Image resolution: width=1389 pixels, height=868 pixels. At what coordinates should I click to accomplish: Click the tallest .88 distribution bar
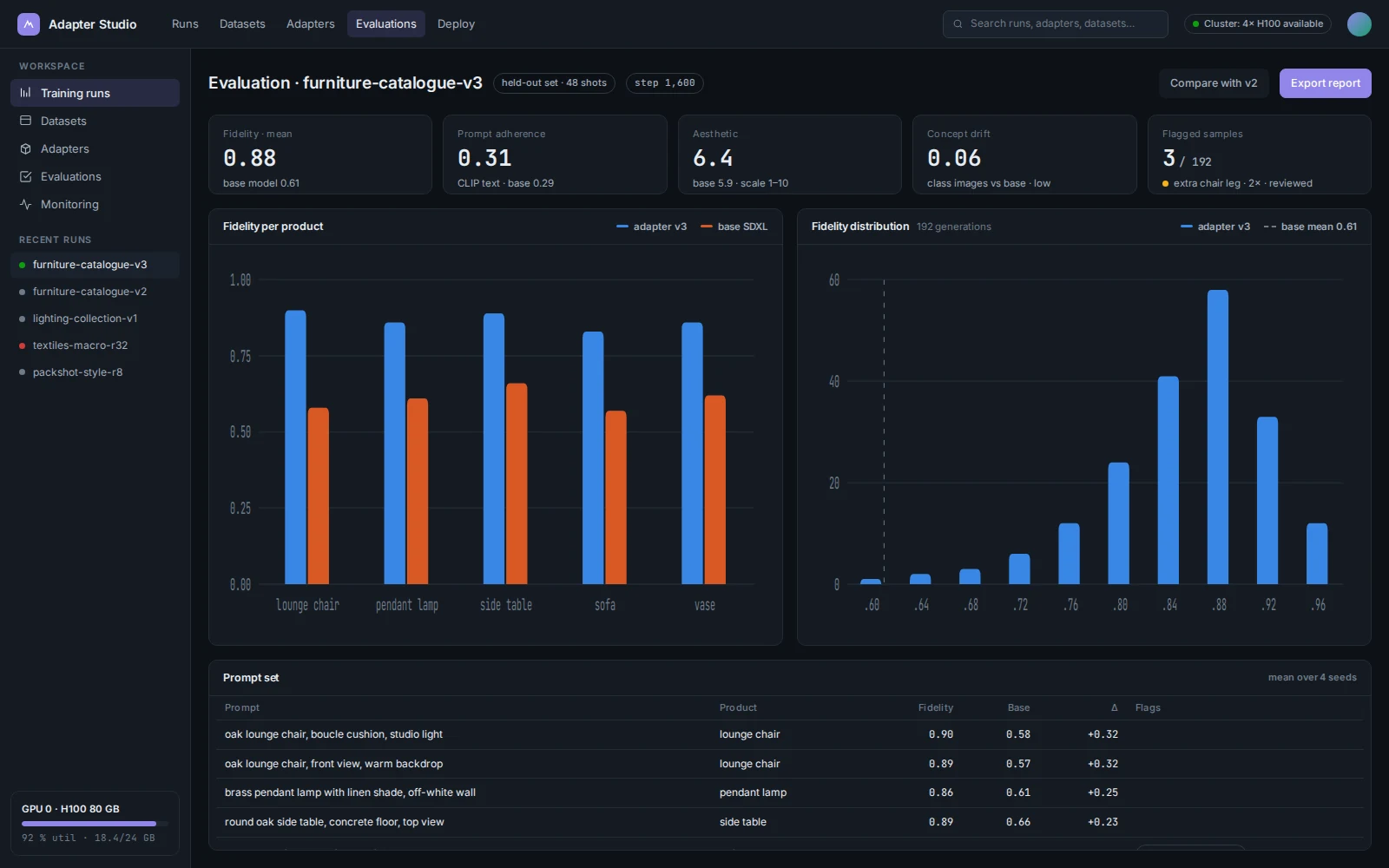coord(1218,437)
